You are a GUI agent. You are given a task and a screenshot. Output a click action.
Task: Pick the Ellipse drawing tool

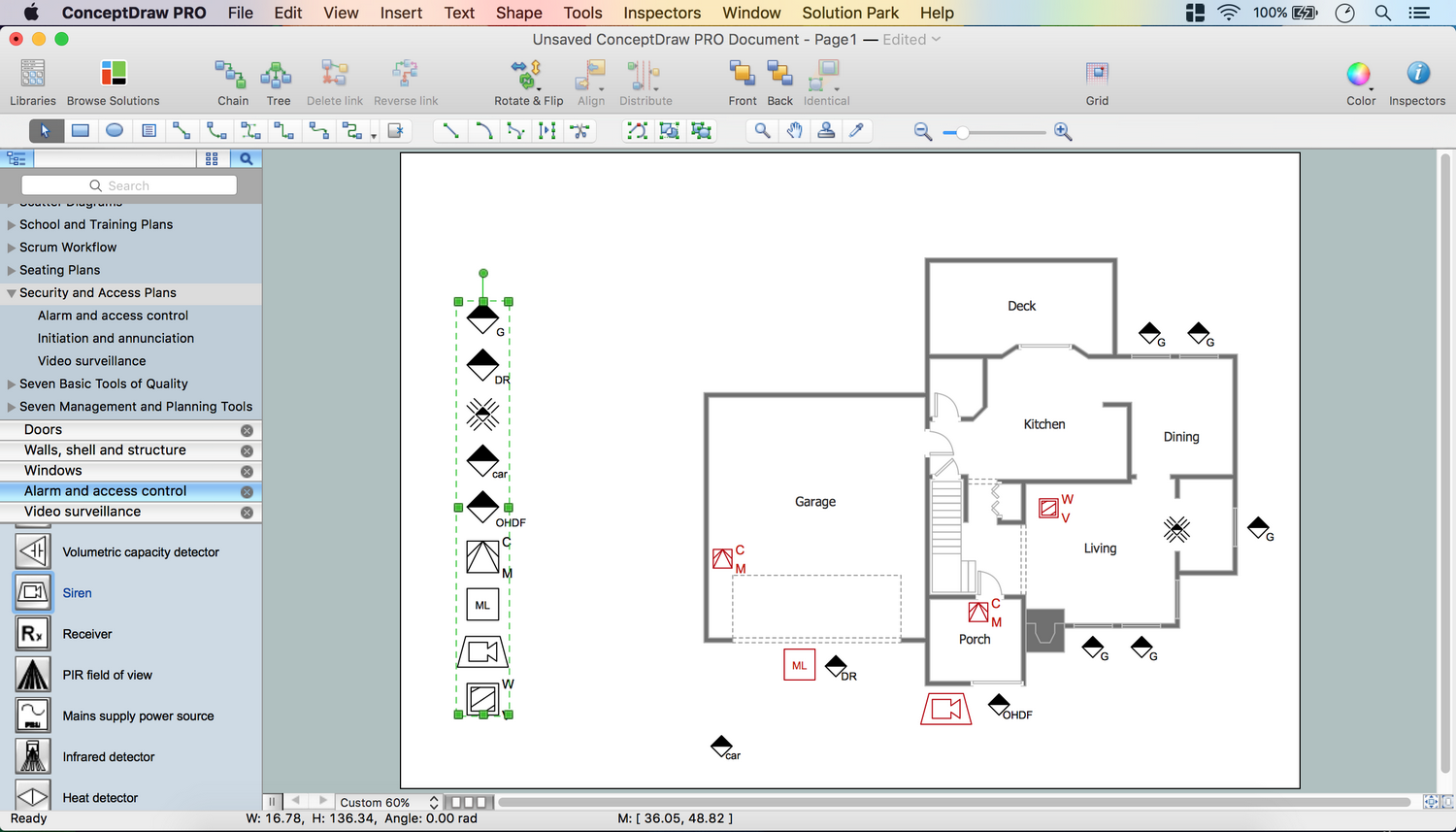pos(115,131)
